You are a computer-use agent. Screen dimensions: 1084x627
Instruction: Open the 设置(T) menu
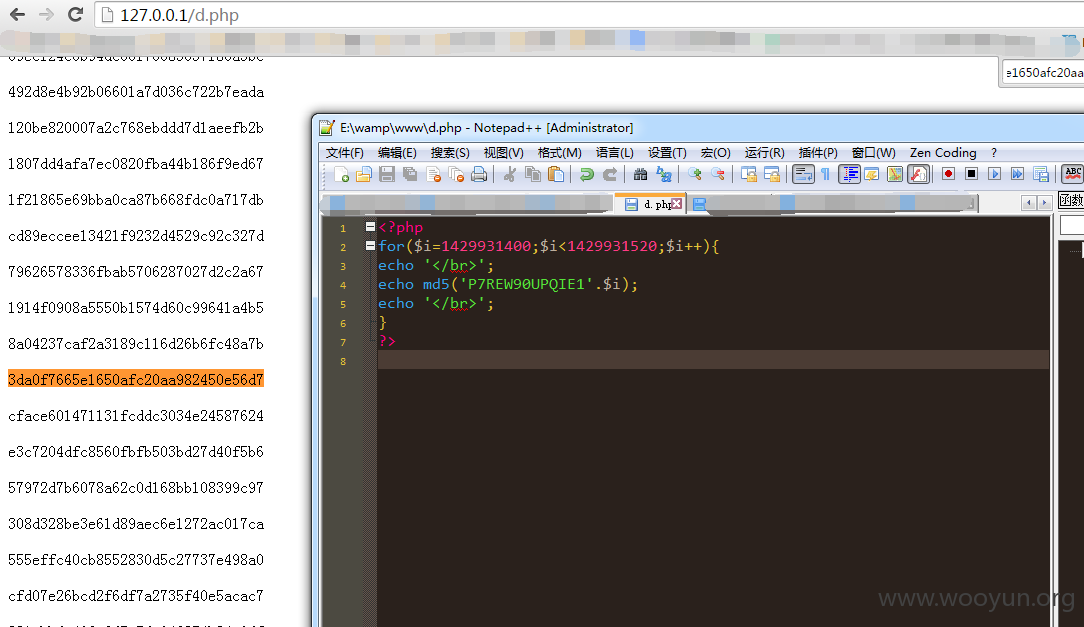667,153
